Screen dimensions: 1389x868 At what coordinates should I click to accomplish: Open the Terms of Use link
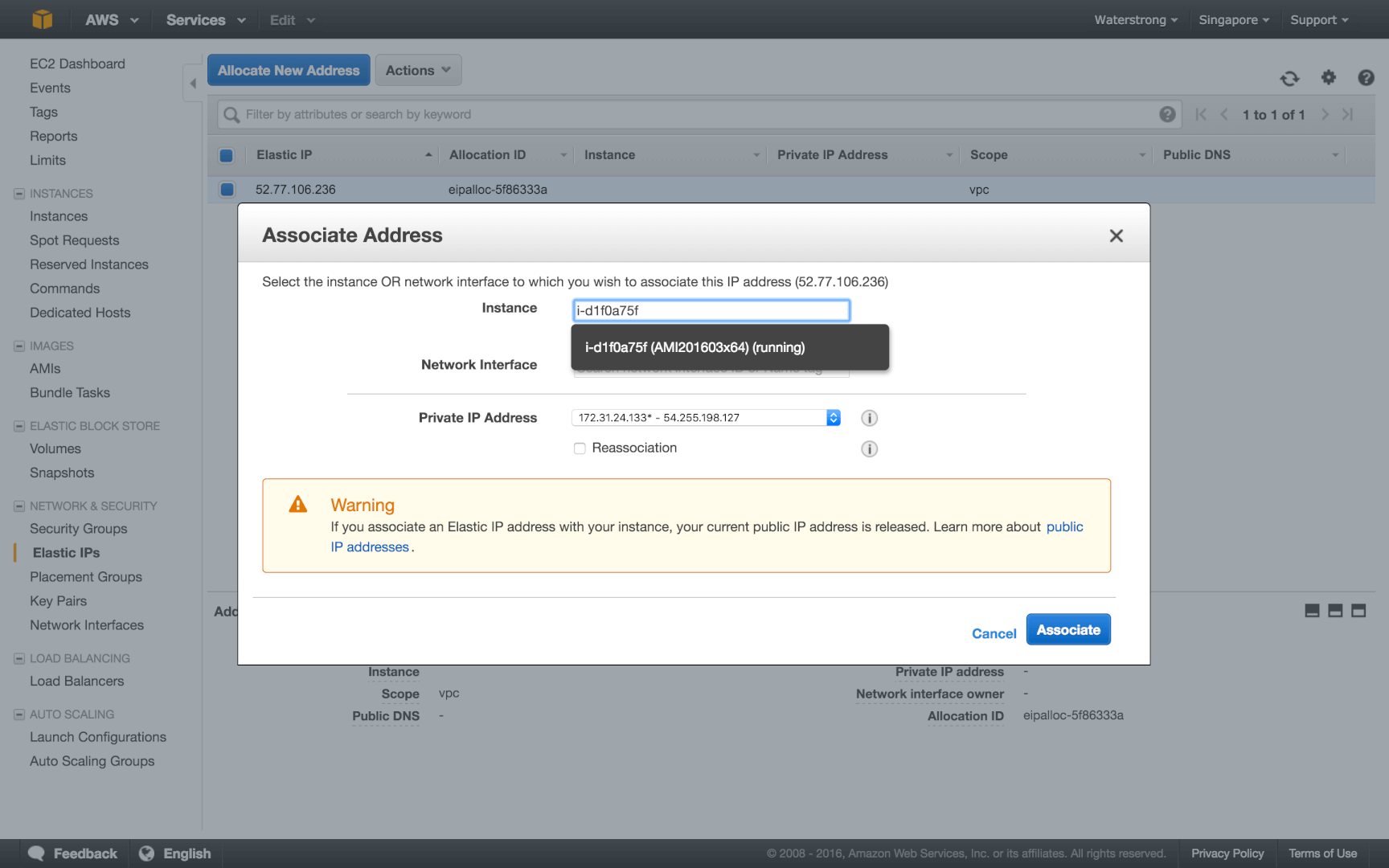1322,854
